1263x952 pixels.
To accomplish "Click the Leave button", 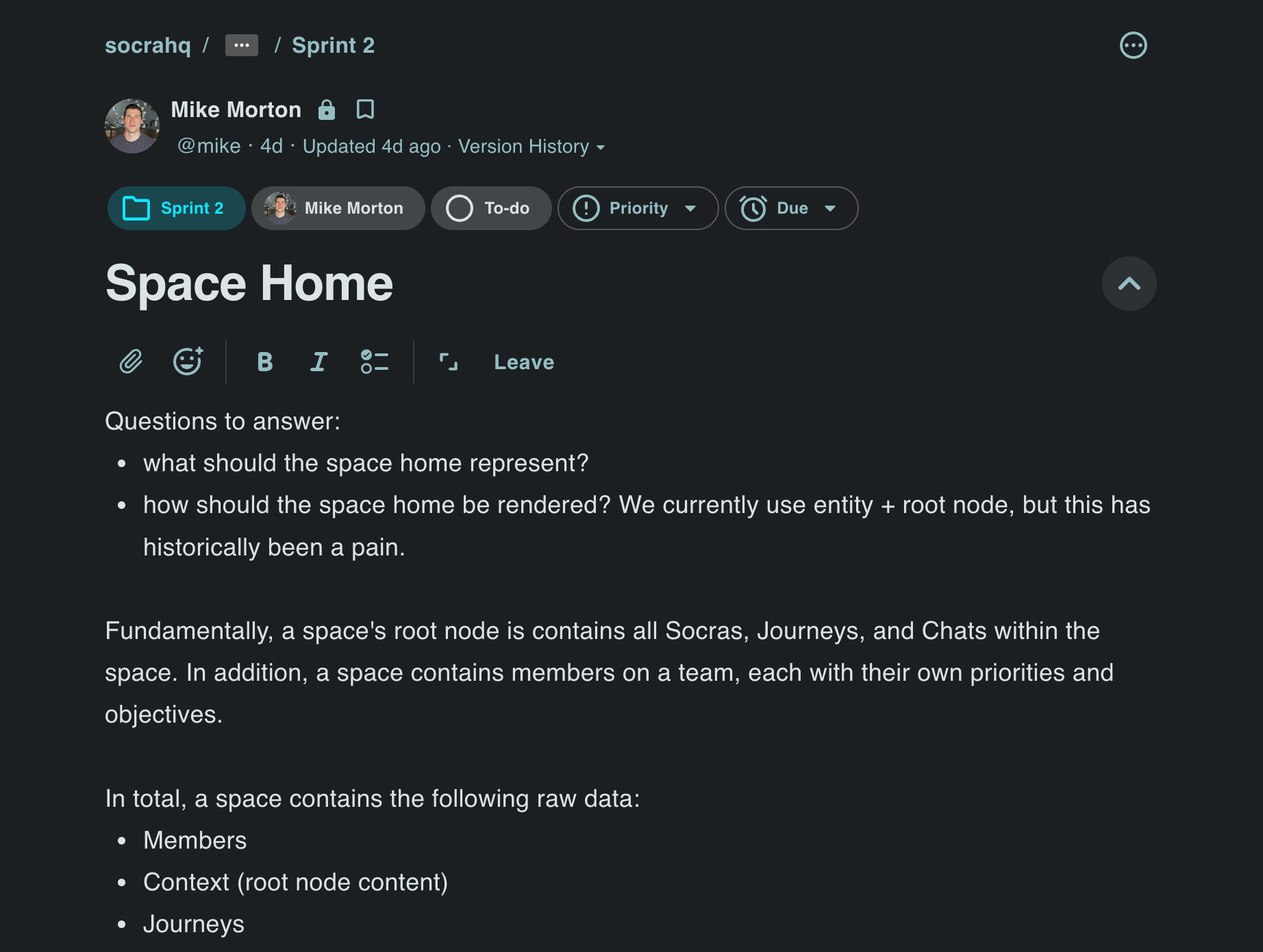I will click(524, 362).
